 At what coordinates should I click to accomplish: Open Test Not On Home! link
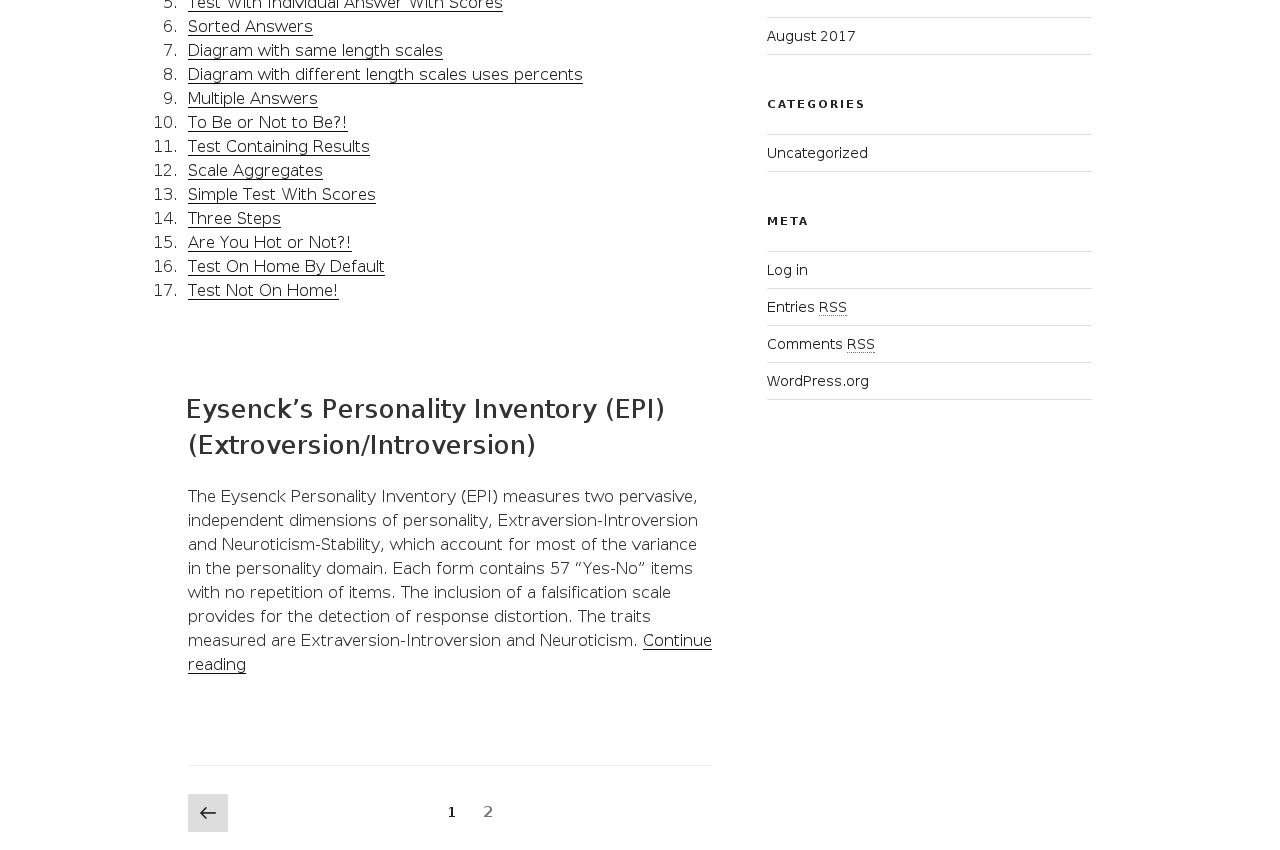click(263, 290)
